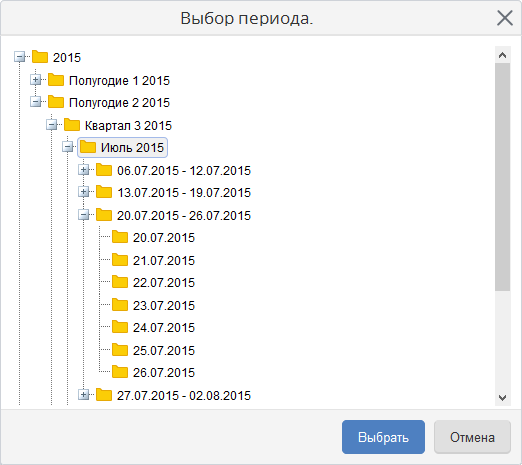Collapse the 20.07.2015 - 26.07.2015 week
The image size is (522, 465).
coord(83,215)
